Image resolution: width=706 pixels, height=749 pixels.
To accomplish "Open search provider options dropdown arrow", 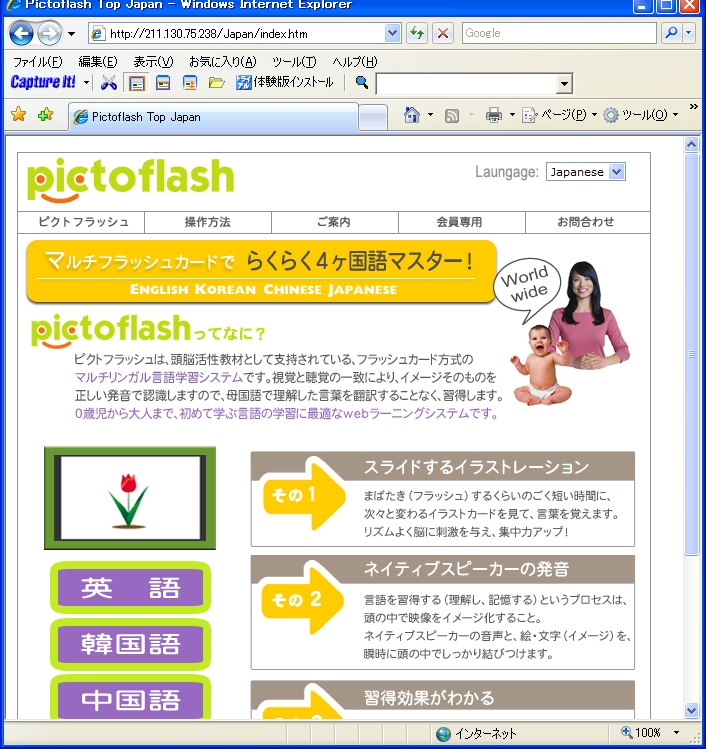I will 688,33.
